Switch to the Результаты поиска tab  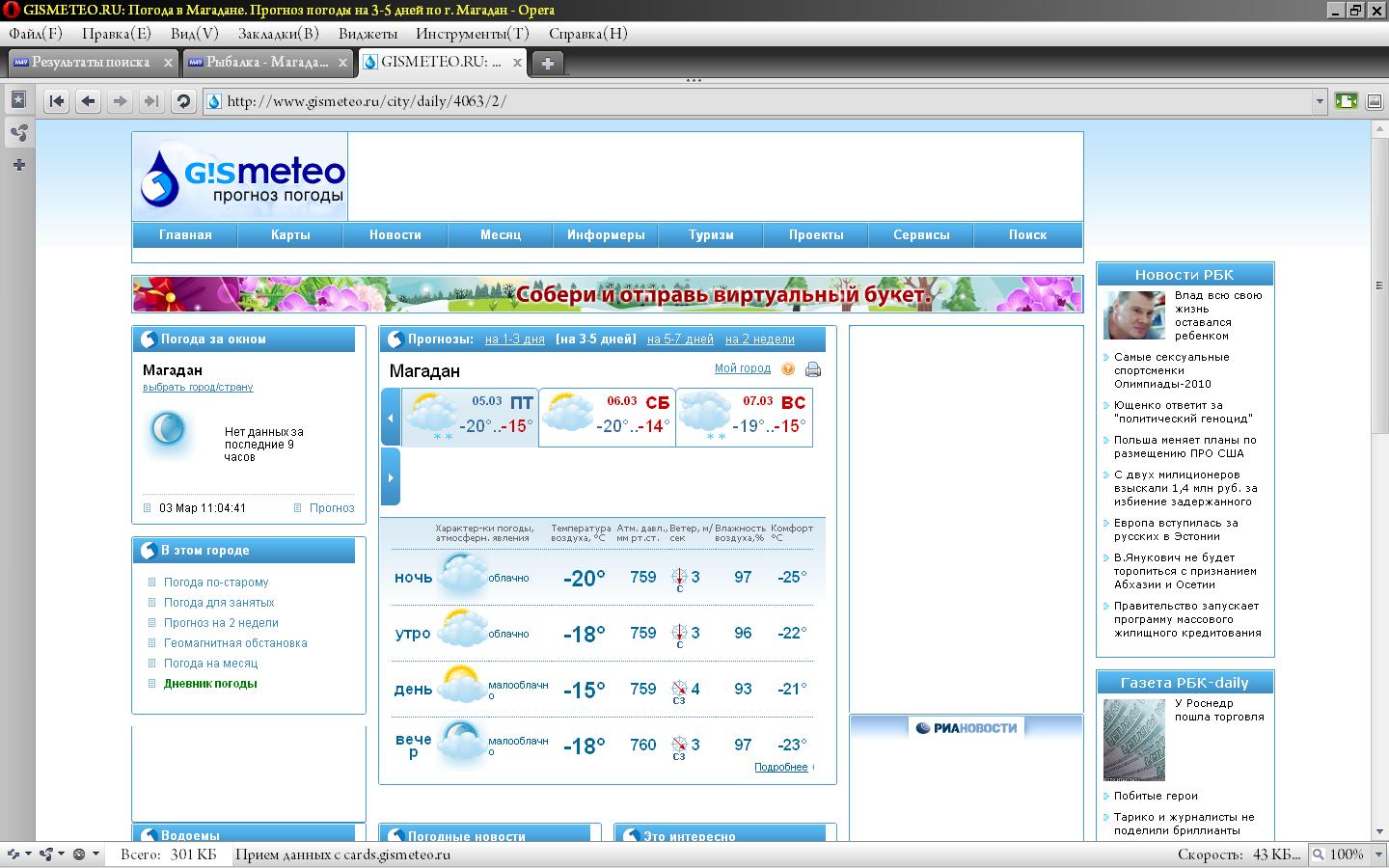point(91,63)
